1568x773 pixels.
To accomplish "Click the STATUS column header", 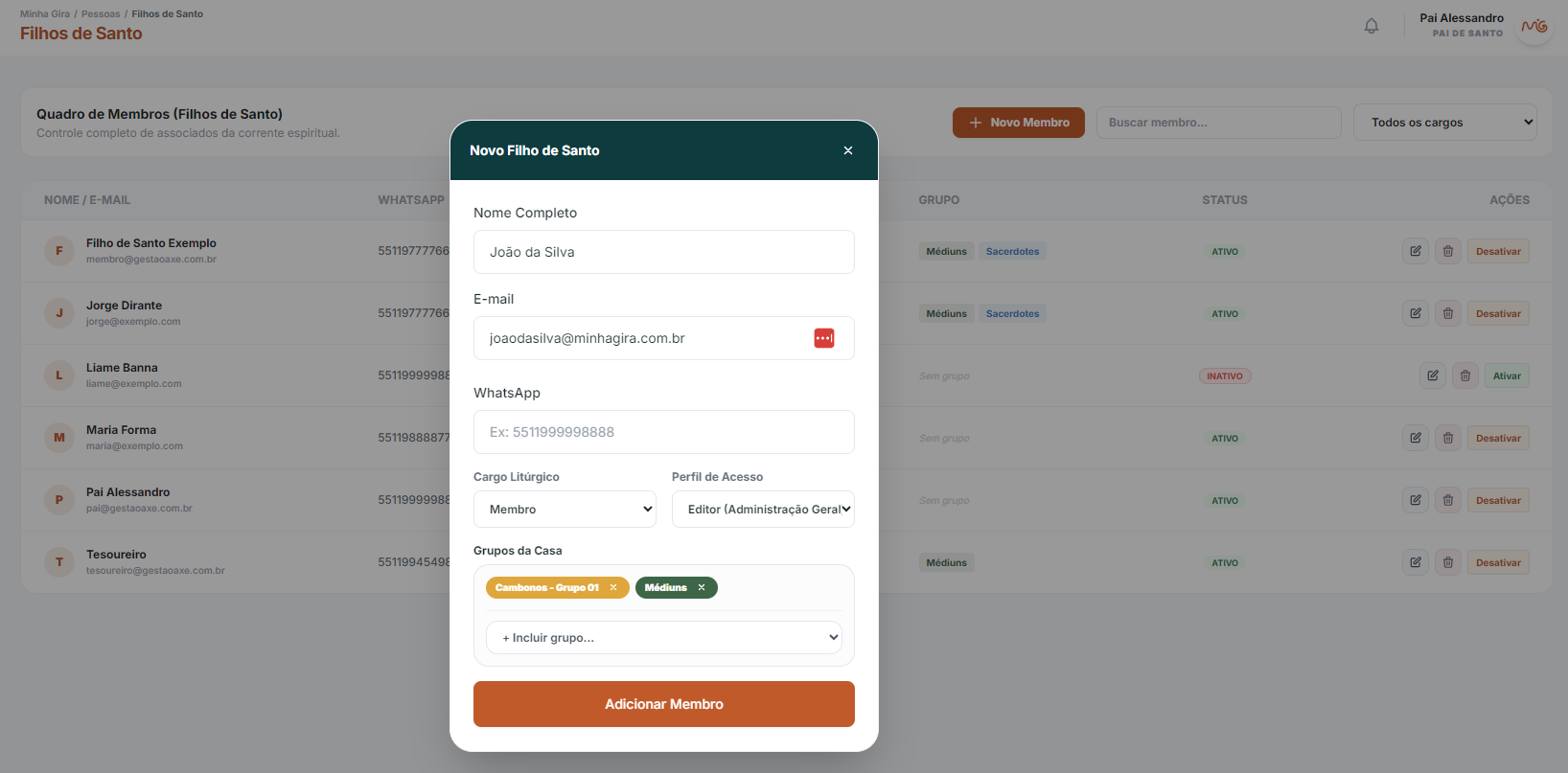I will pos(1225,200).
